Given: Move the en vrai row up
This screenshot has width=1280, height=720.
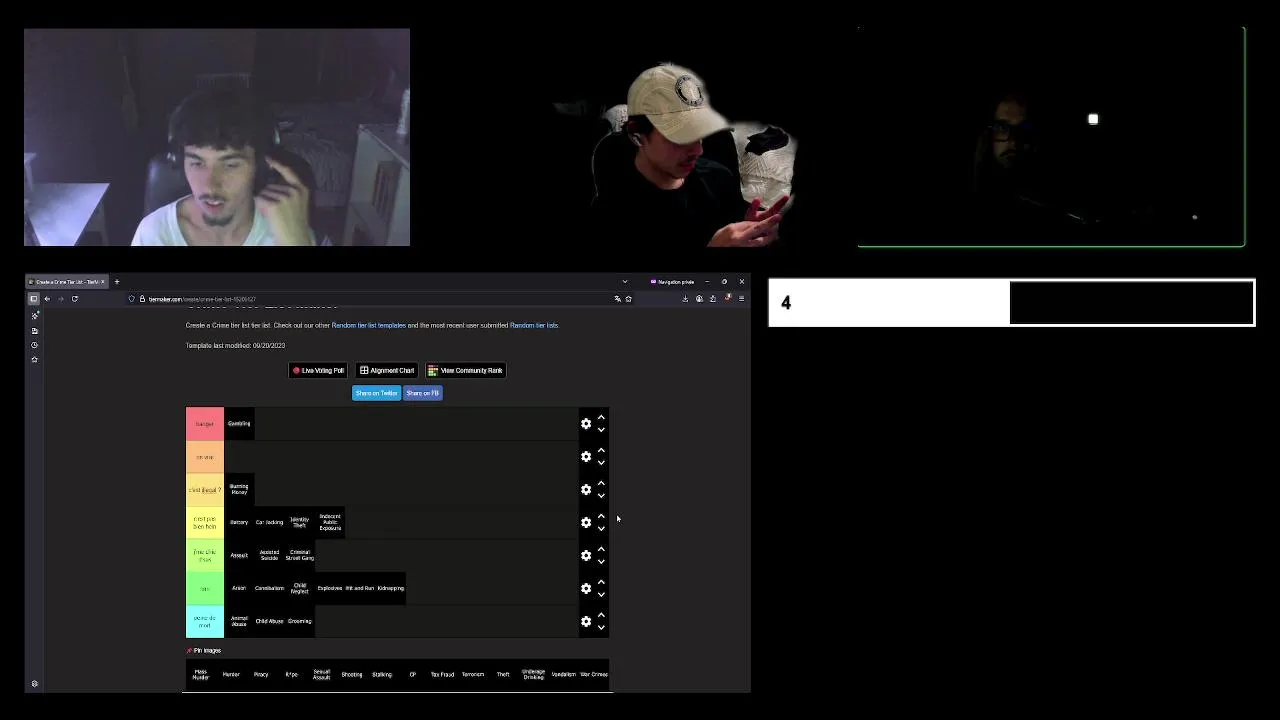Looking at the screenshot, I should click(x=601, y=450).
